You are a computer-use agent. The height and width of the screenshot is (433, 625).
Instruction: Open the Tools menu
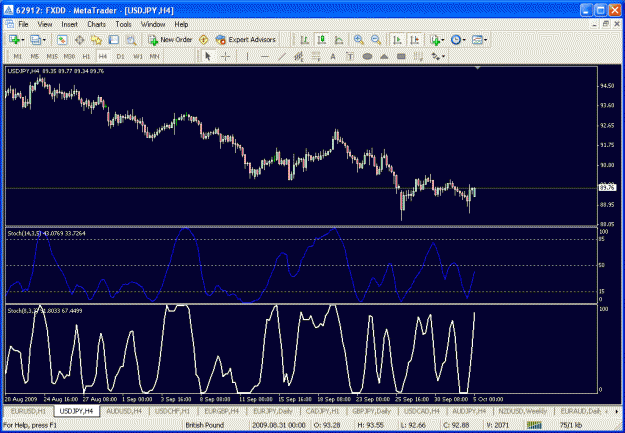point(124,24)
